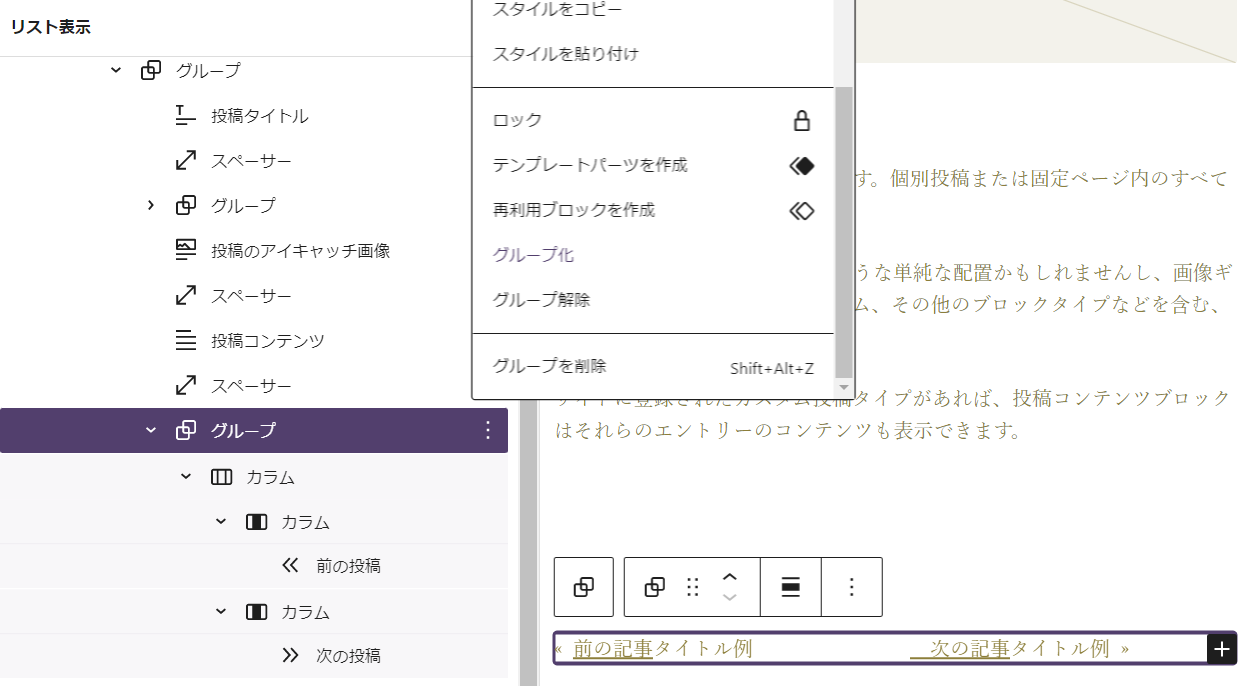Collapse the parent カラム columns item
Viewport: 1247px width, 686px height.
coord(186,477)
